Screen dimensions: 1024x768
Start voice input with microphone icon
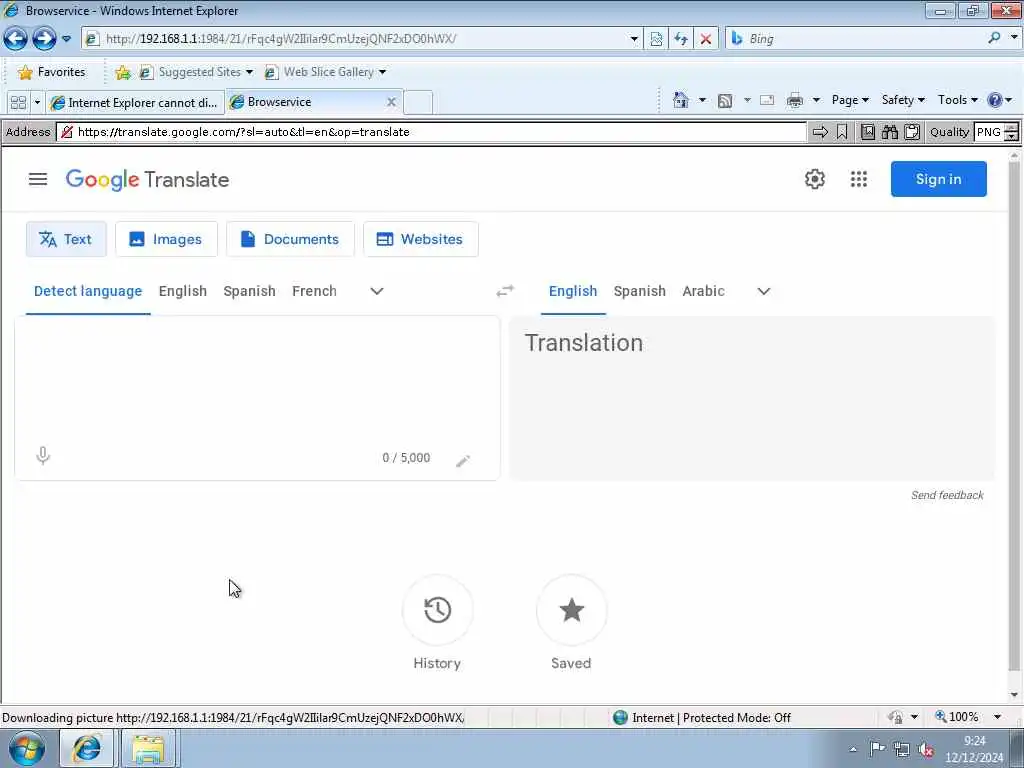tap(43, 456)
